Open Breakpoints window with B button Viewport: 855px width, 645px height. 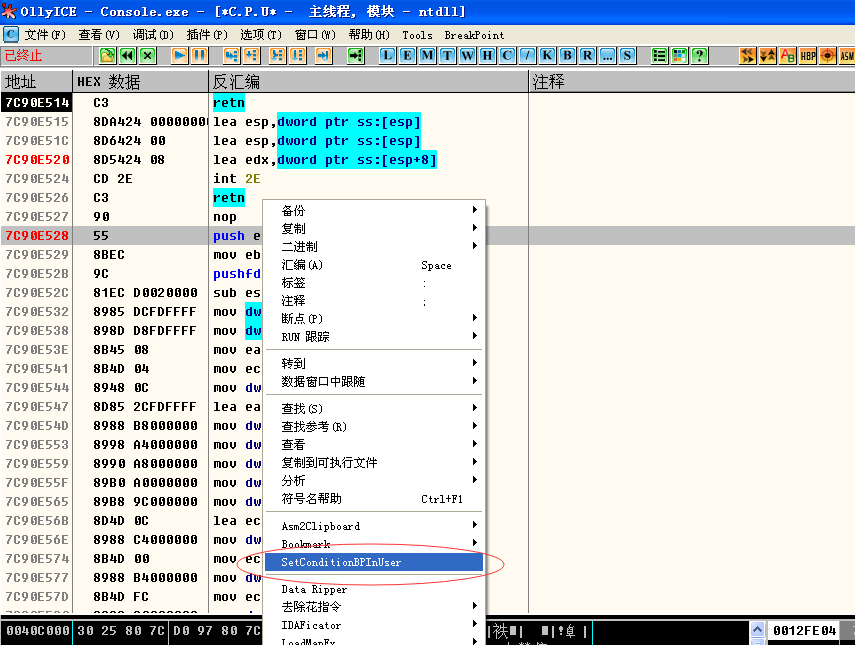click(x=568, y=56)
